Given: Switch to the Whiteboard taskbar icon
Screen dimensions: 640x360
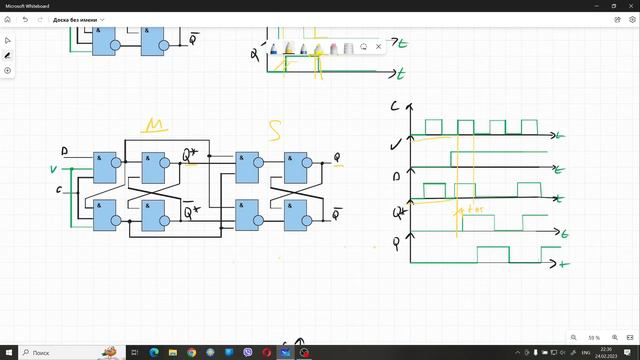Looking at the screenshot, I should pyautogui.click(x=285, y=352).
